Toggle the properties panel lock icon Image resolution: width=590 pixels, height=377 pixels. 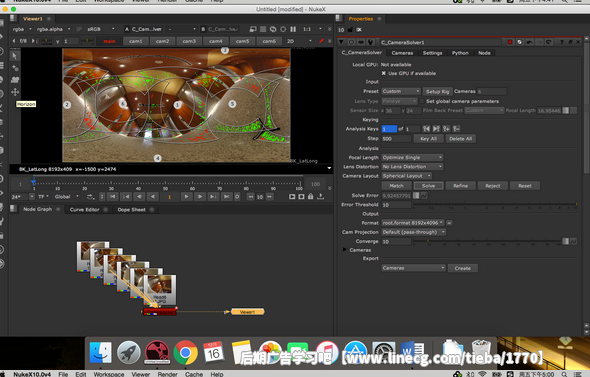pyautogui.click(x=350, y=30)
